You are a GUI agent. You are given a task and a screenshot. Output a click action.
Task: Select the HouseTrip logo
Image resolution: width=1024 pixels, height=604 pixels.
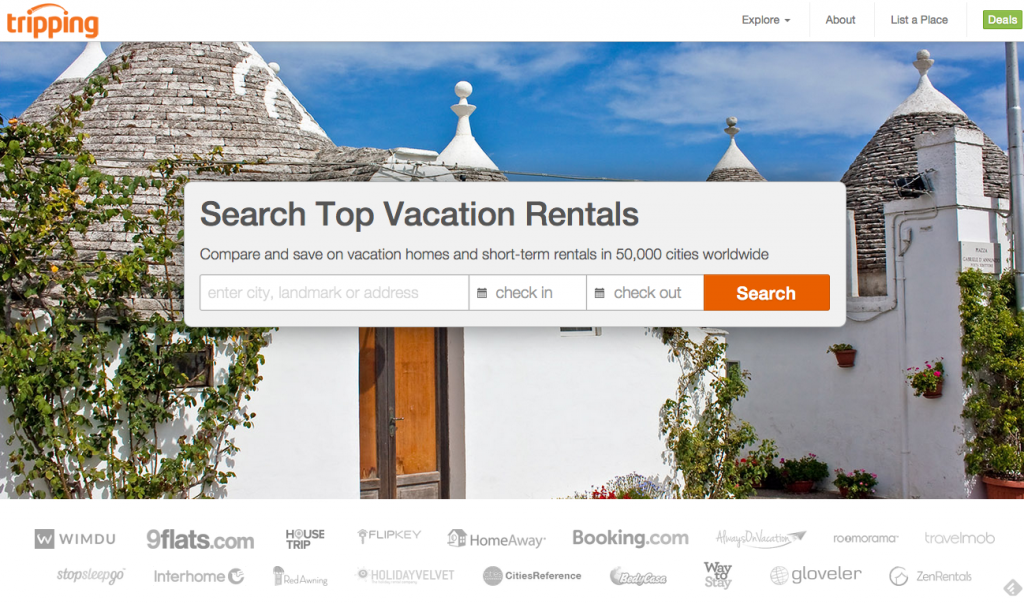coord(305,539)
